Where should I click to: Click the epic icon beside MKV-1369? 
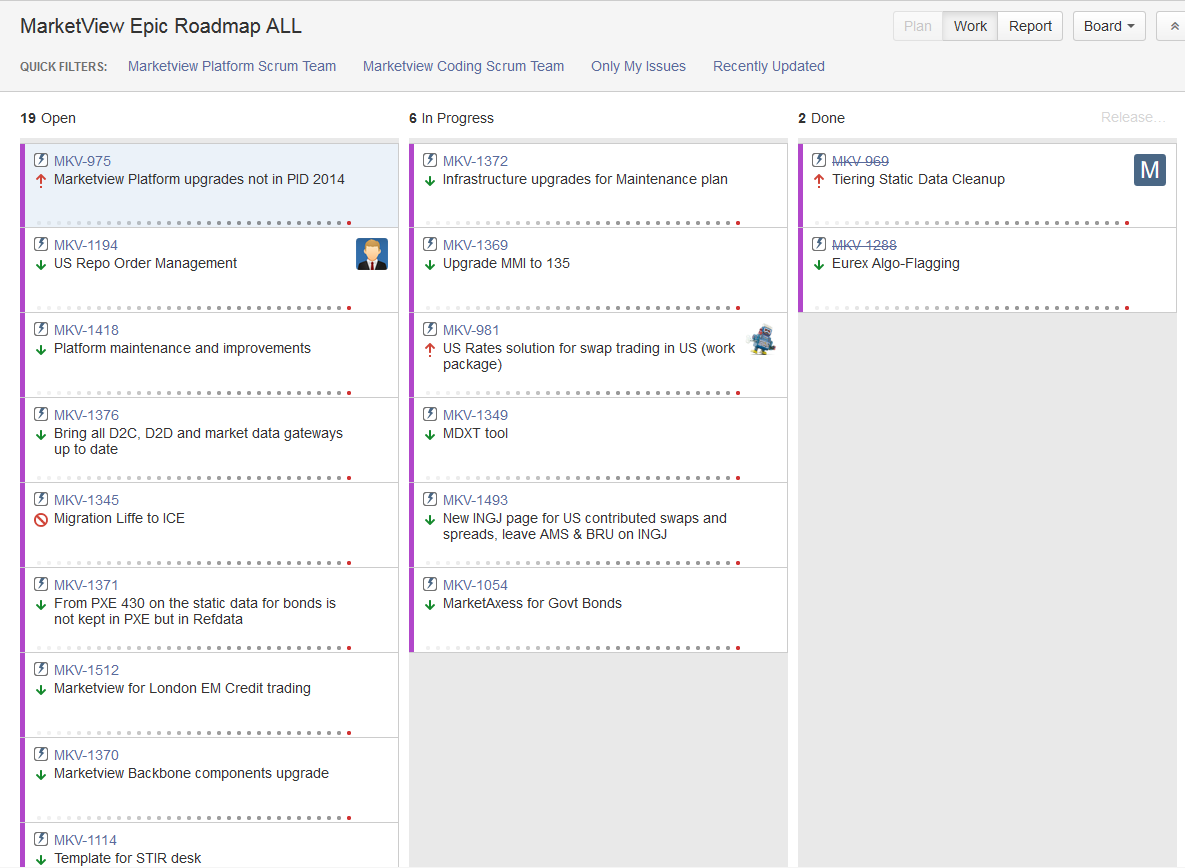(430, 244)
